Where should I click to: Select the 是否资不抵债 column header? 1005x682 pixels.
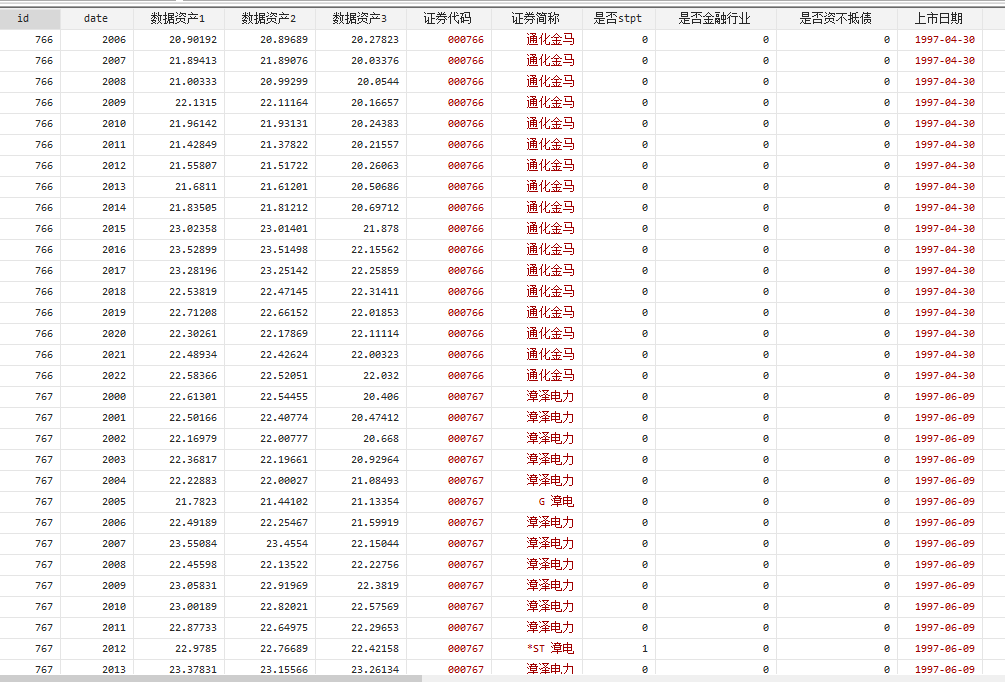(x=835, y=18)
